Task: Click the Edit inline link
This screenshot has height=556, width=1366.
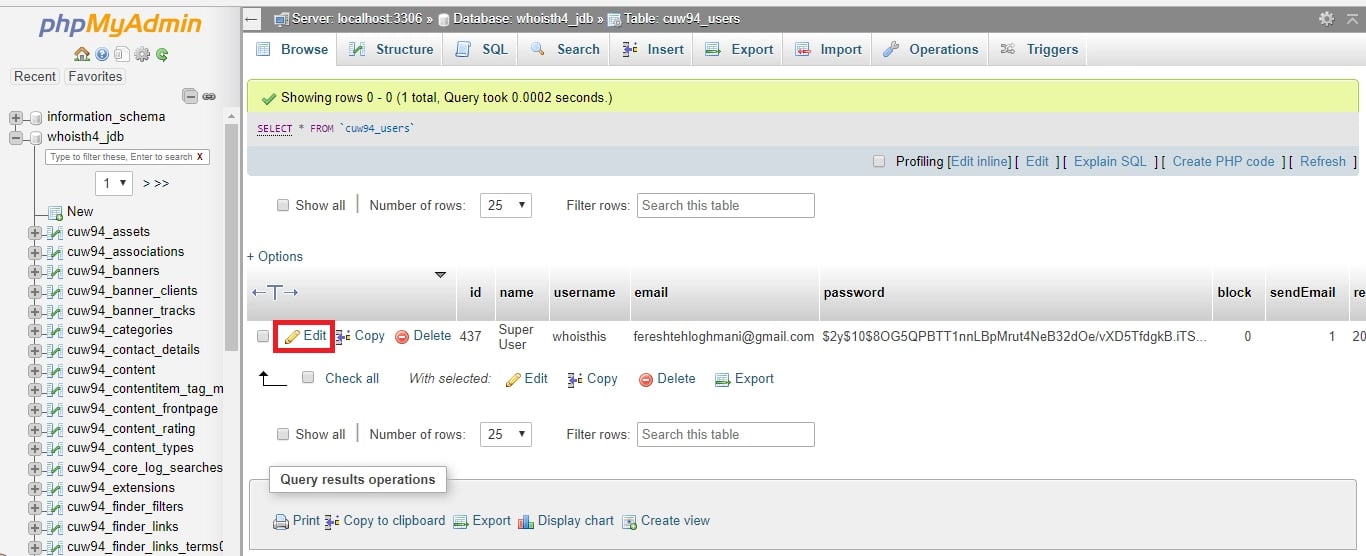Action: pyautogui.click(x=980, y=161)
